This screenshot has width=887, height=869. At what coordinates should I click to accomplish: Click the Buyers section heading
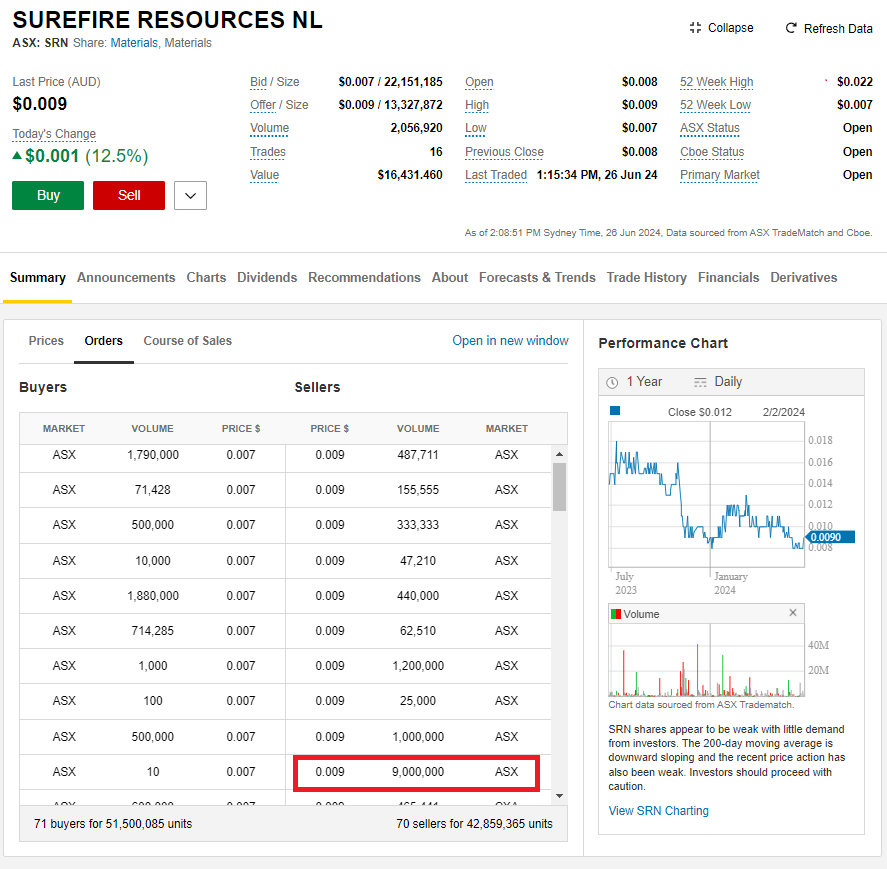[43, 387]
